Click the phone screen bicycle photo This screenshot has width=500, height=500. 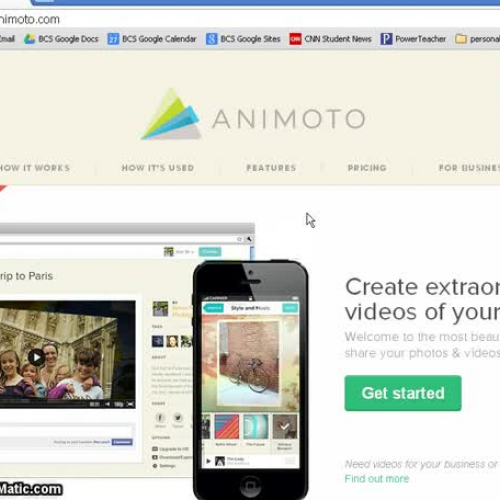248,363
